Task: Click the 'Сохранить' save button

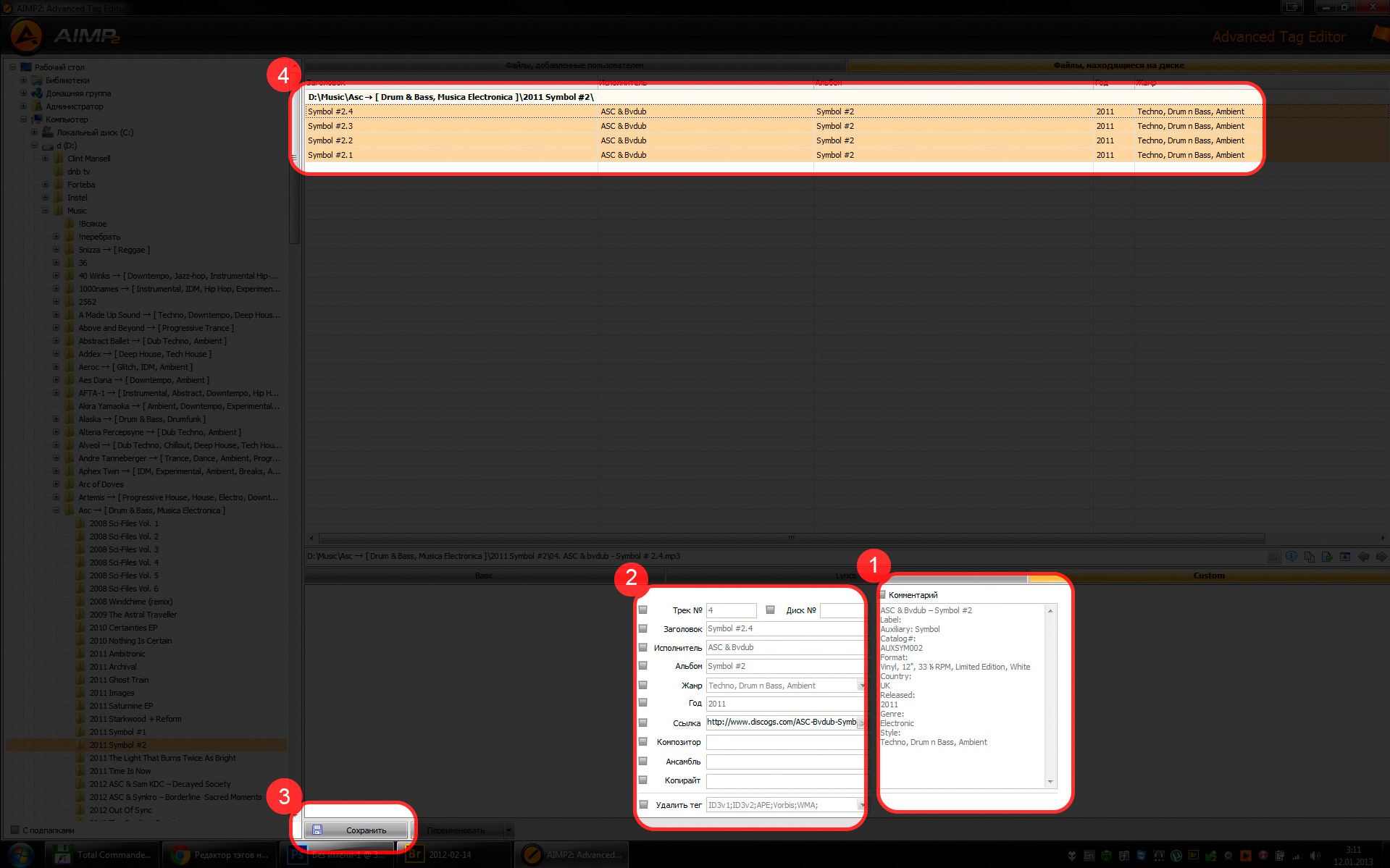Action: 356,830
